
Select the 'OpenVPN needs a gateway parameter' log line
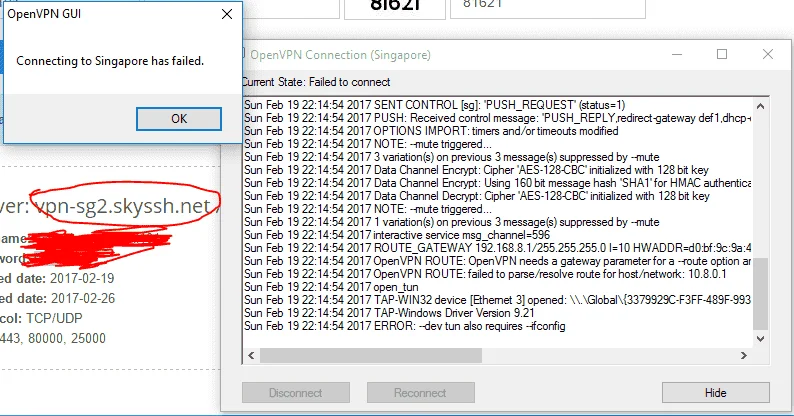497,261
